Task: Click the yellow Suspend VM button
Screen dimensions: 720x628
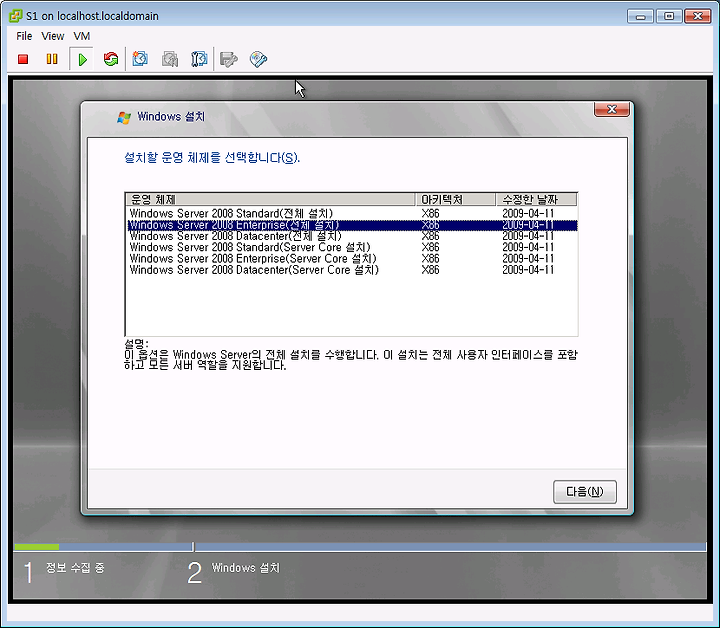Action: pyautogui.click(x=52, y=59)
